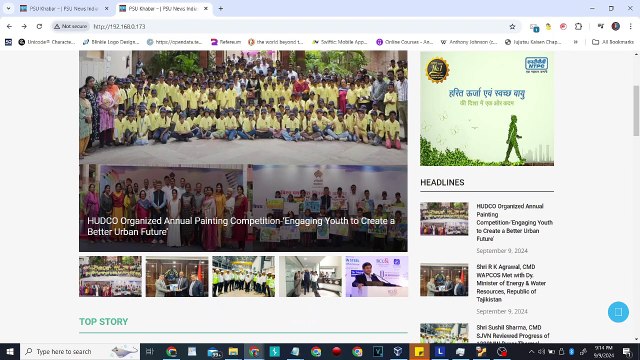Click the NTPC green energy advertisement banner
This screenshot has height=360, width=640.
click(x=487, y=108)
